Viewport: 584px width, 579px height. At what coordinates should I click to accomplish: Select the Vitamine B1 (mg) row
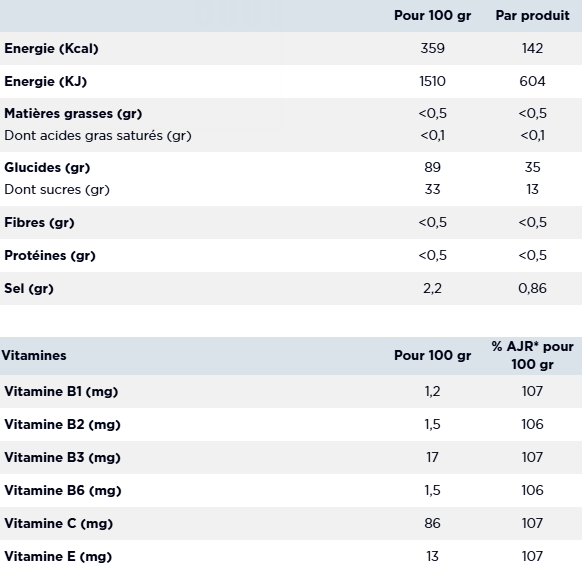click(291, 392)
